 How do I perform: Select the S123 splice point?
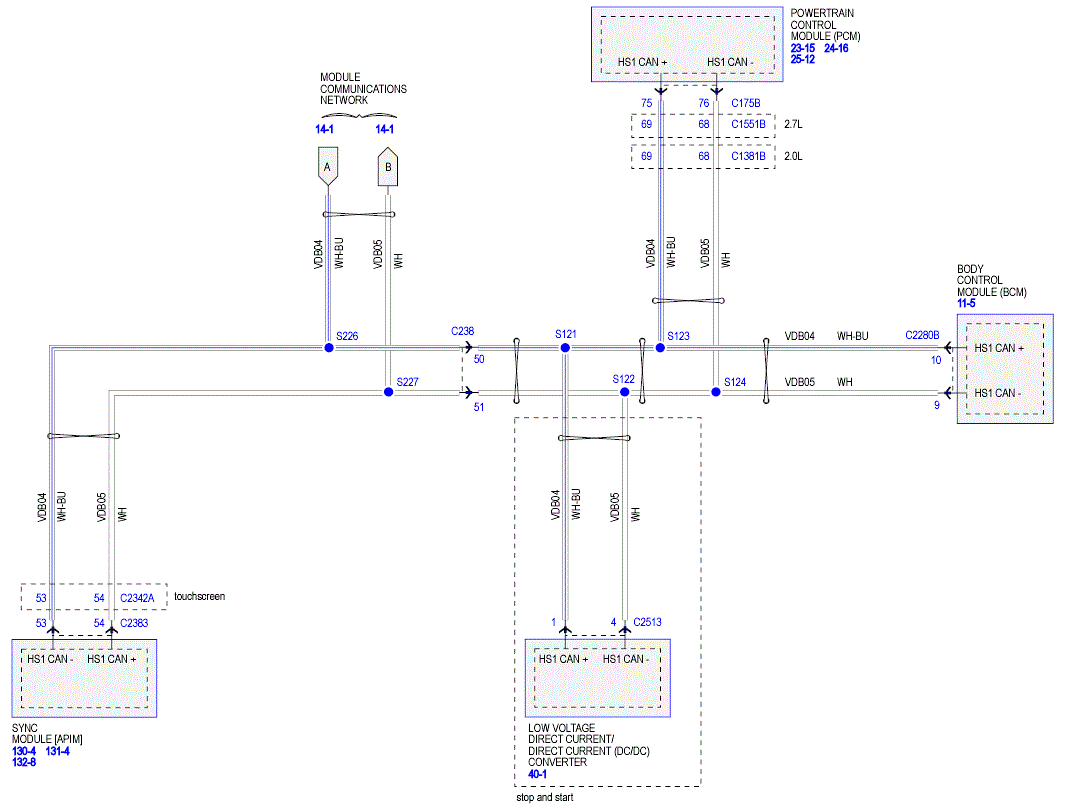660,347
